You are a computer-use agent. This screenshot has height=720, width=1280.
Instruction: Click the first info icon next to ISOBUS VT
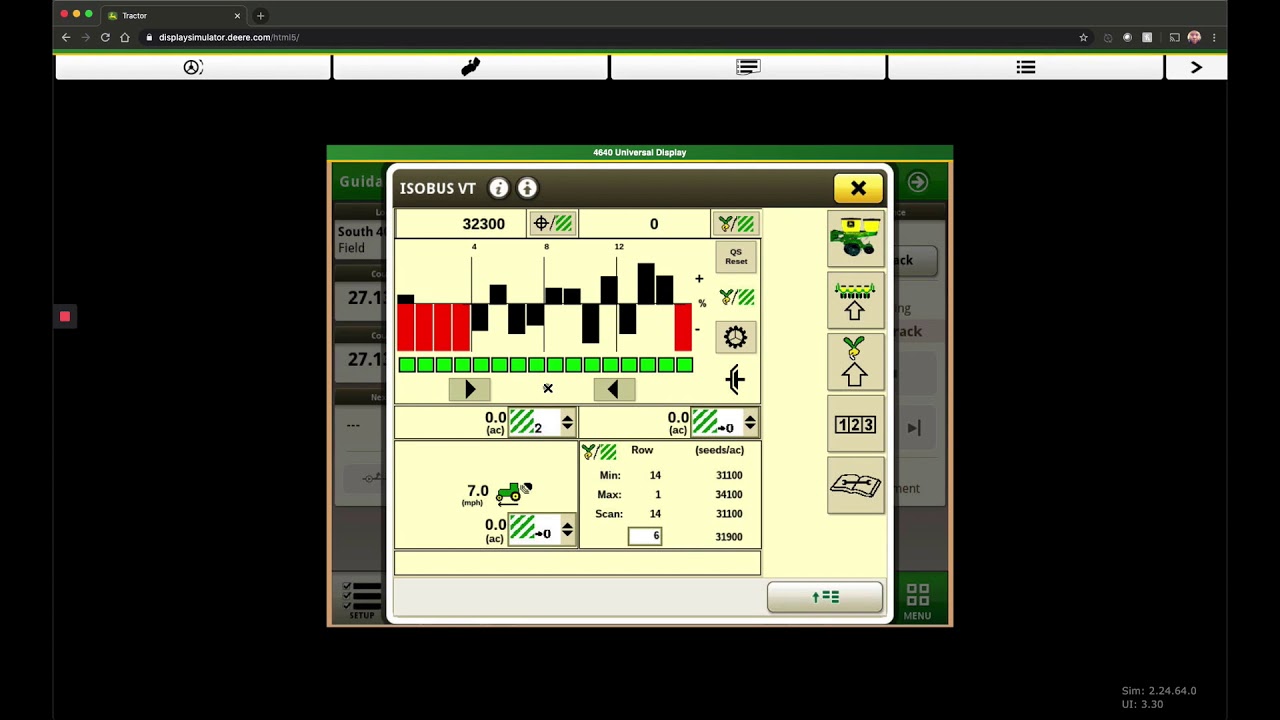pos(499,188)
